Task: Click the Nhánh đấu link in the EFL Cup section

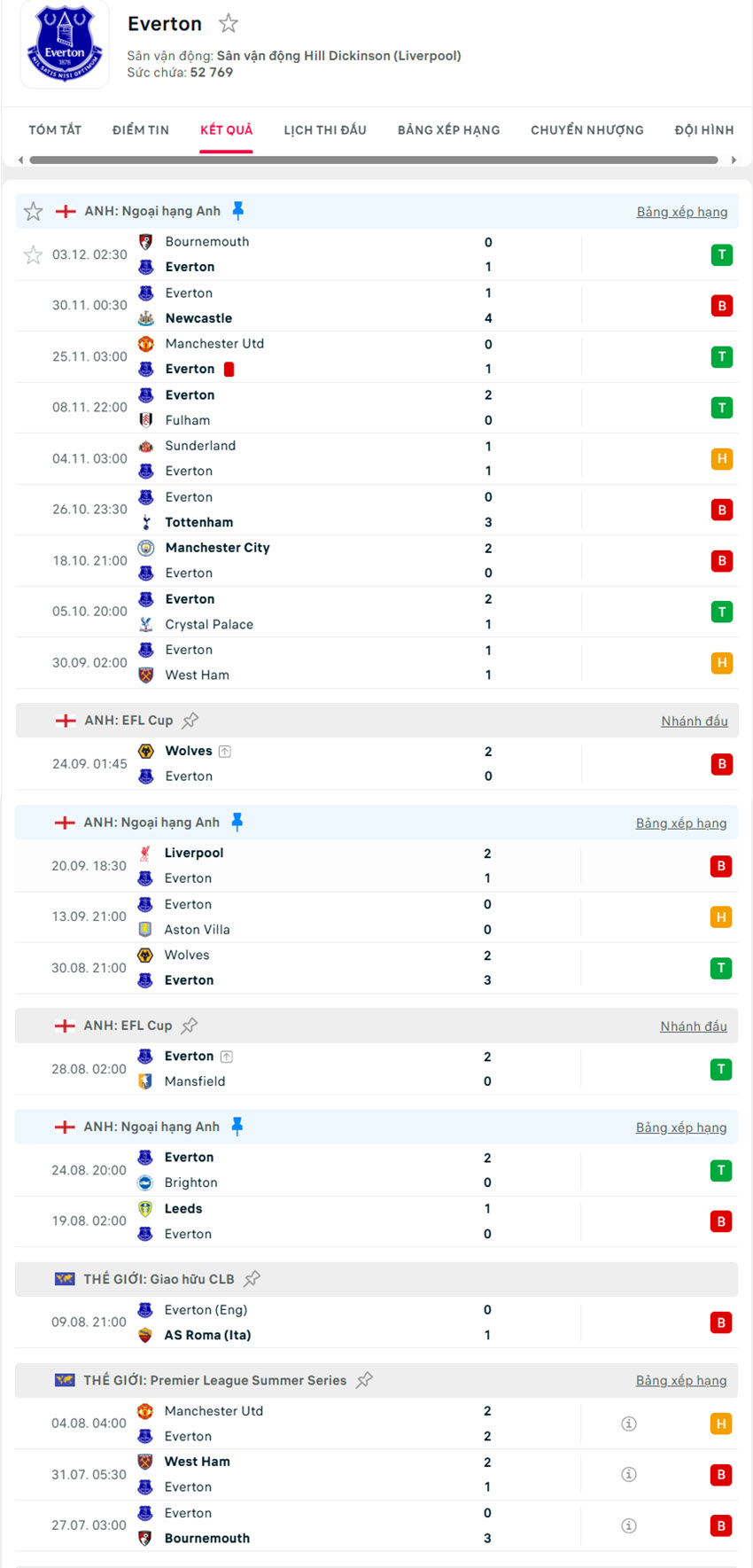Action: click(x=694, y=721)
